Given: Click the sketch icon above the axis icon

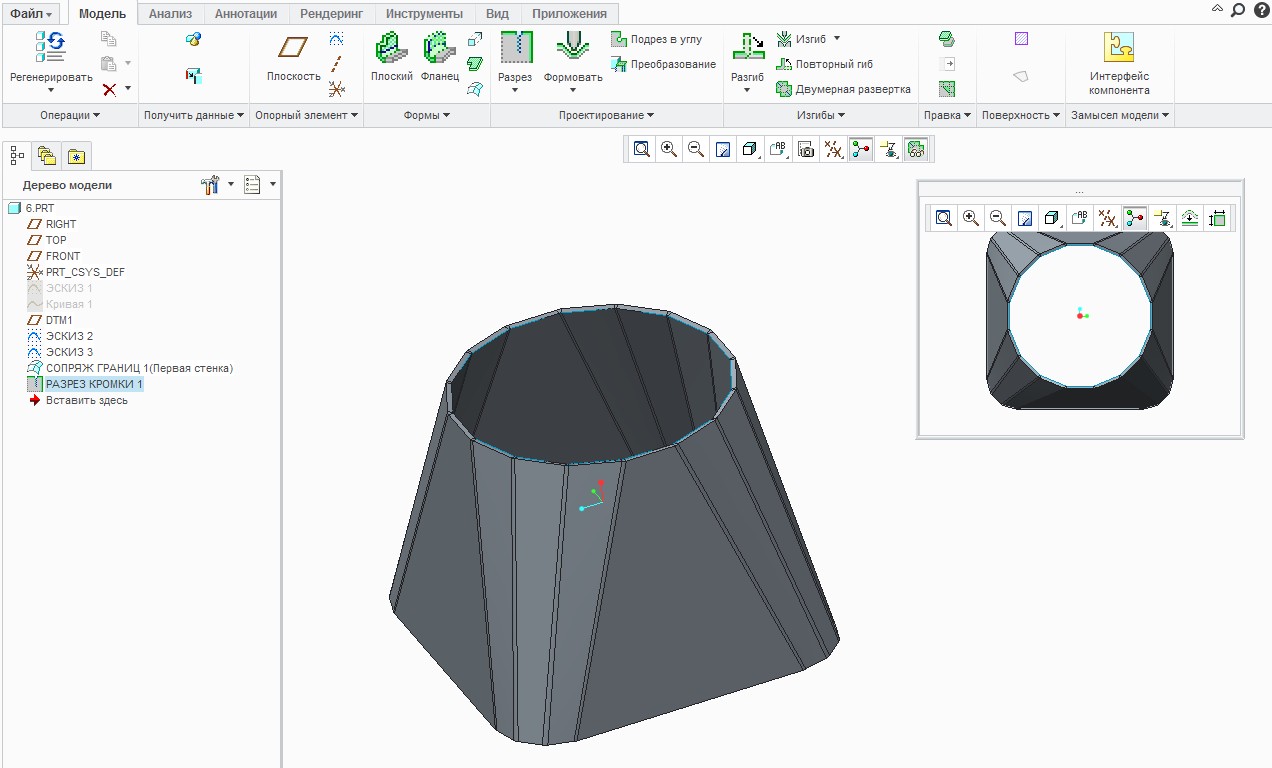Looking at the screenshot, I should 337,39.
